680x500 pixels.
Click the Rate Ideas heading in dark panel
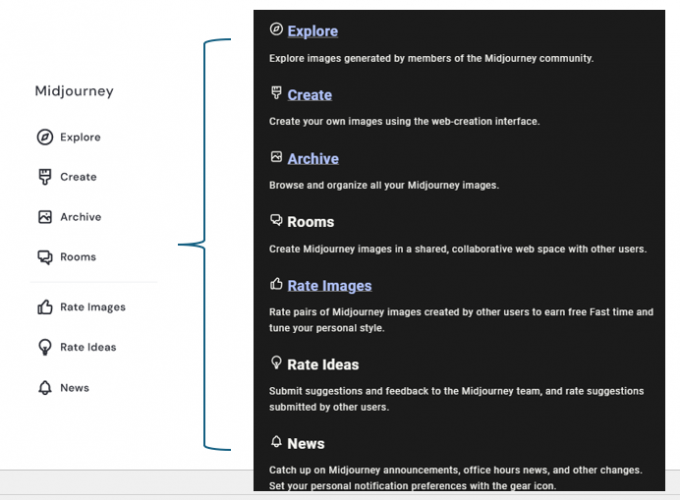click(x=323, y=365)
